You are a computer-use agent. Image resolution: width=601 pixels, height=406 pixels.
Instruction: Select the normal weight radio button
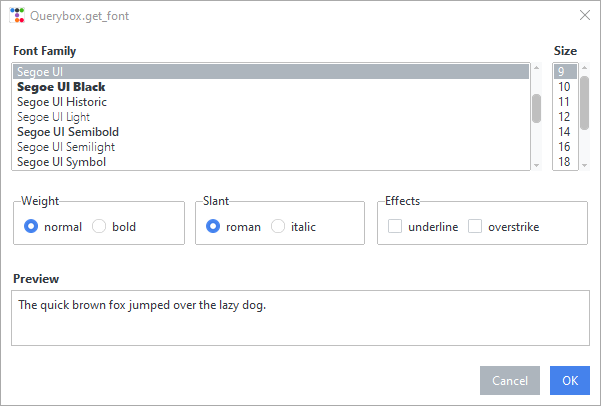click(x=31, y=226)
